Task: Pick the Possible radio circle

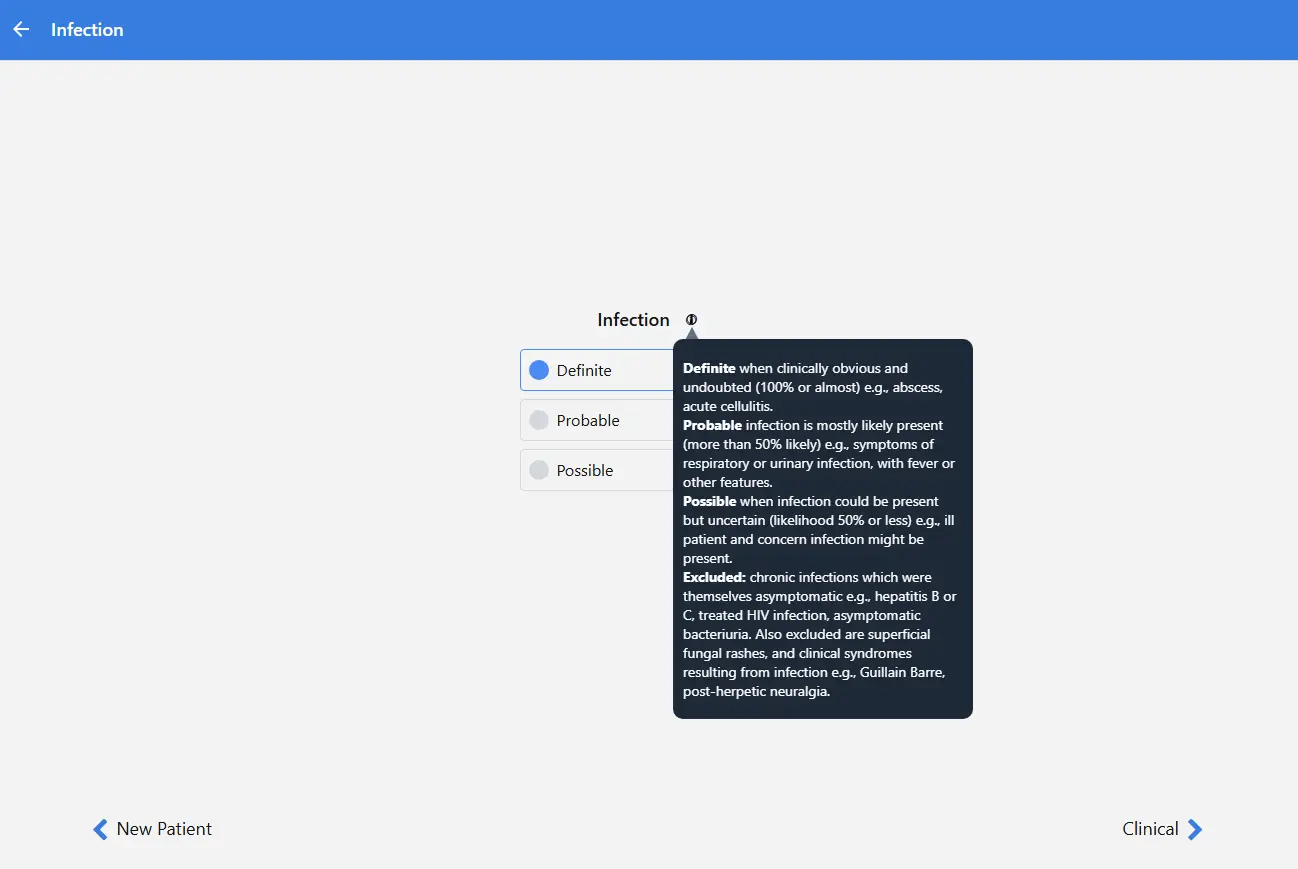Action: [539, 470]
